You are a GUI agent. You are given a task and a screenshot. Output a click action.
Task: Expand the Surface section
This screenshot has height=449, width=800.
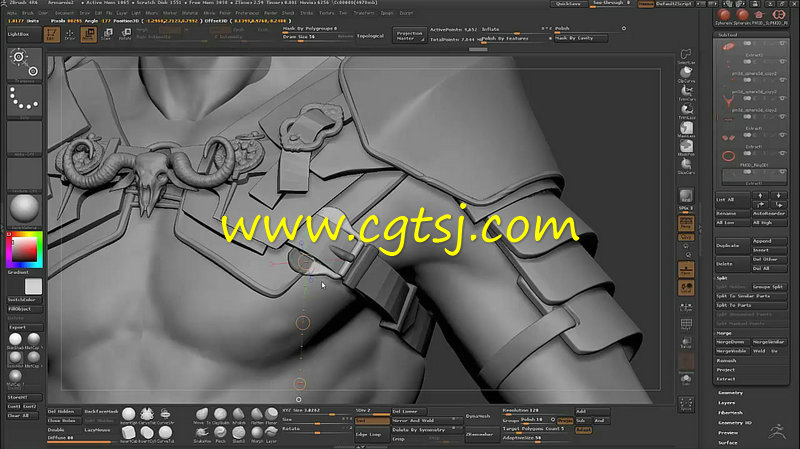[x=728, y=443]
